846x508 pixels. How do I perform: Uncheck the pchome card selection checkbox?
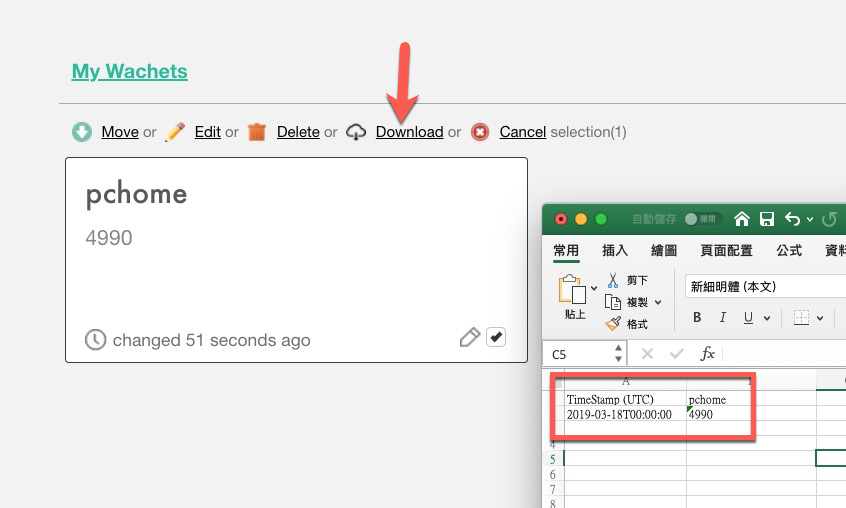(x=496, y=337)
